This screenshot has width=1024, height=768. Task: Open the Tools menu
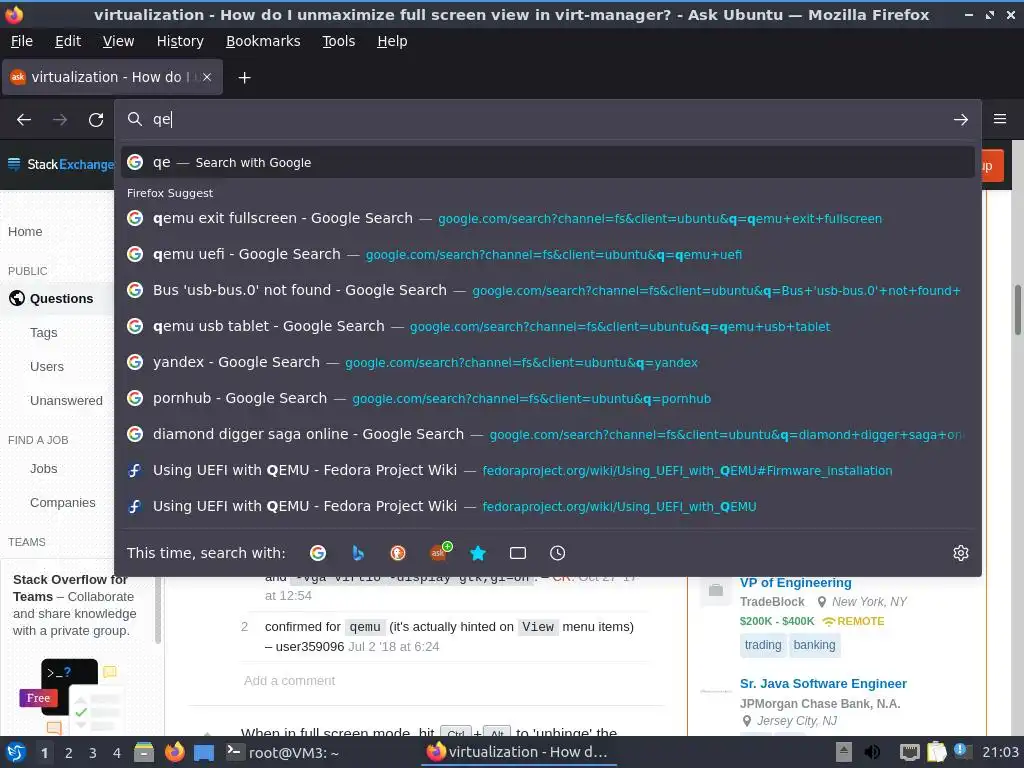(x=338, y=41)
